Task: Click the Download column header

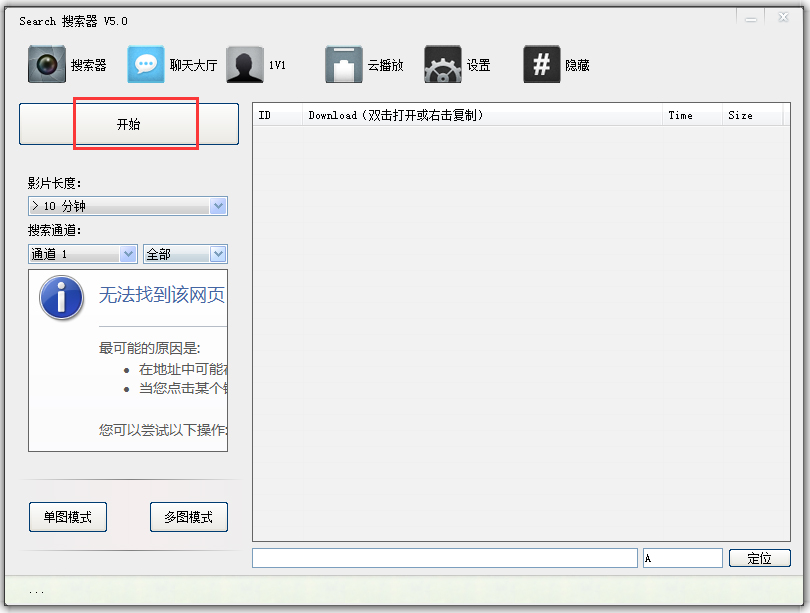Action: 482,115
